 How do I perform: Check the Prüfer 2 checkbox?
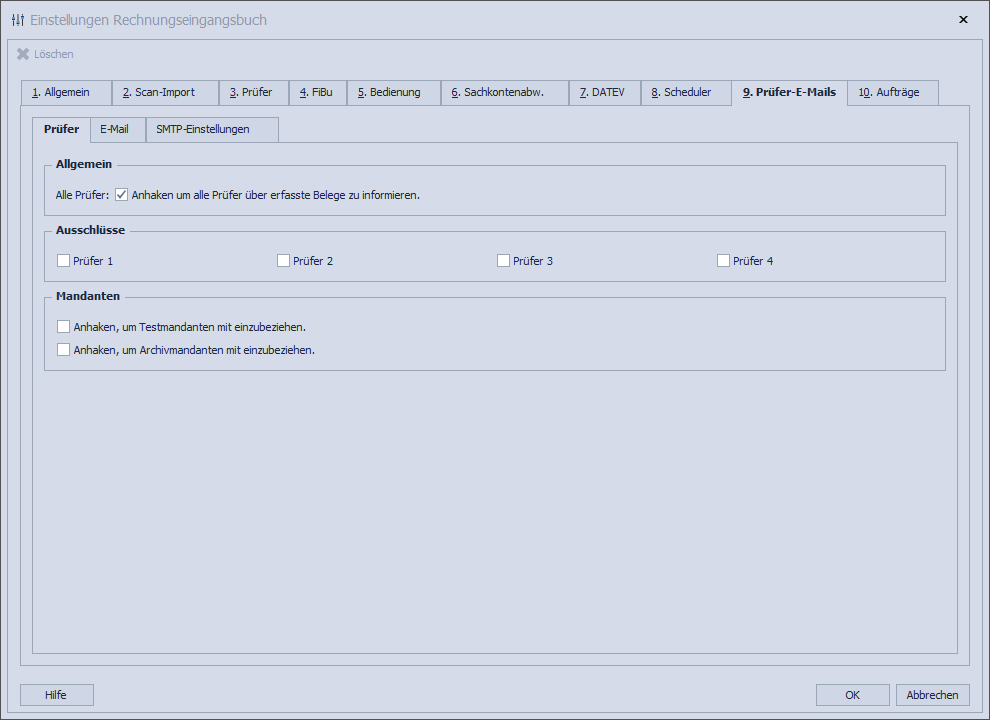coord(283,260)
